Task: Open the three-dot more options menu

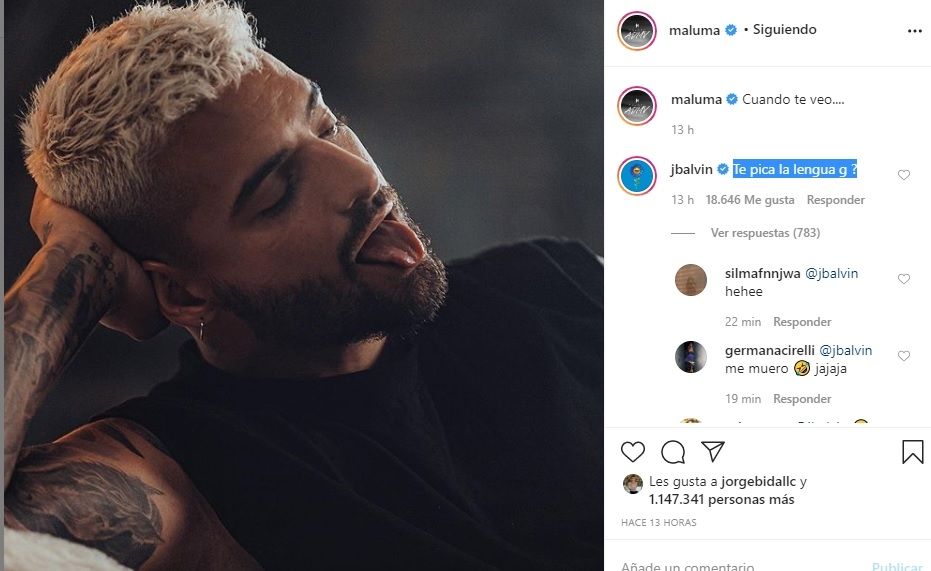Action: (914, 31)
